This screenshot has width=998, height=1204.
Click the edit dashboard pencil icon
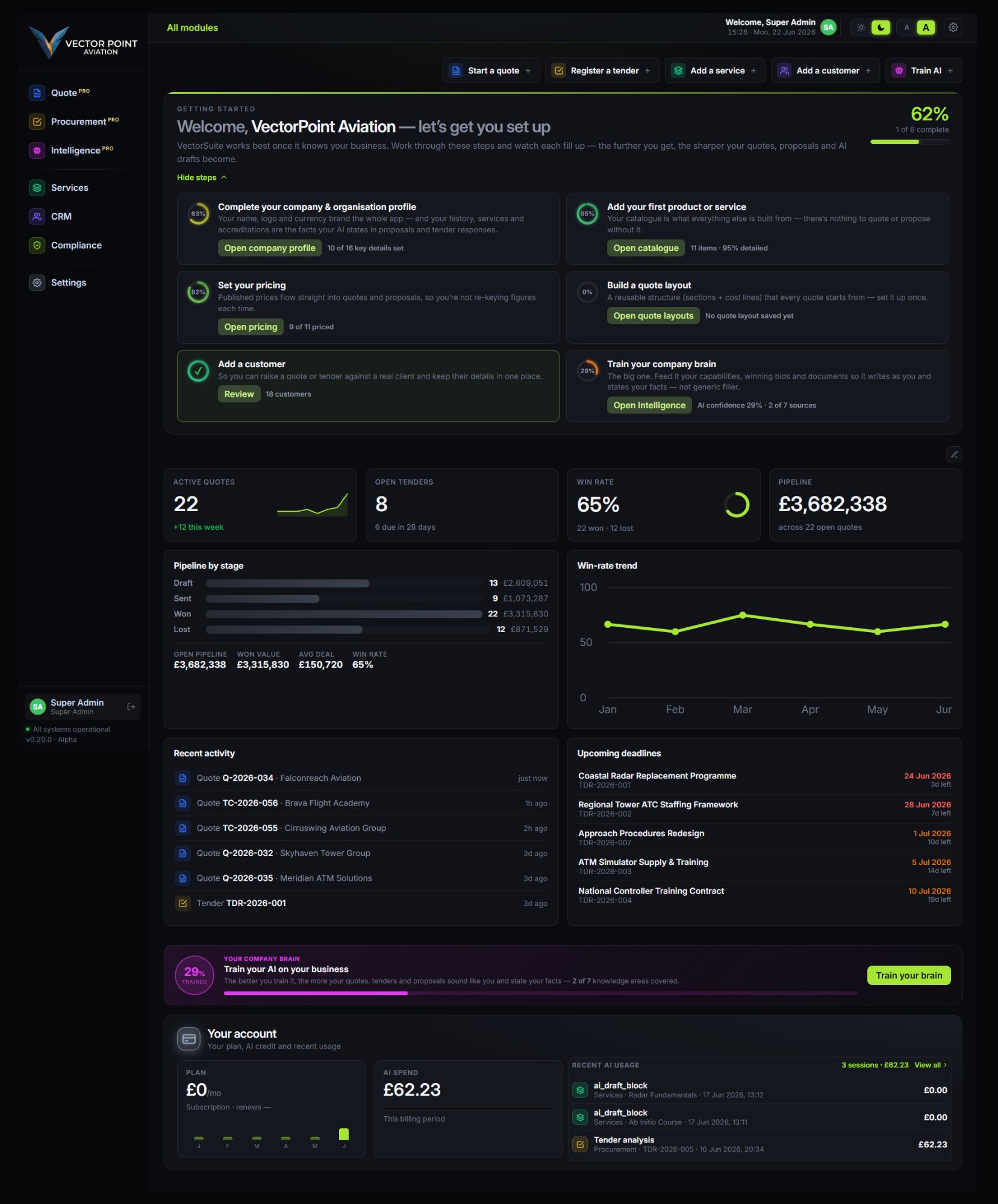tap(954, 455)
